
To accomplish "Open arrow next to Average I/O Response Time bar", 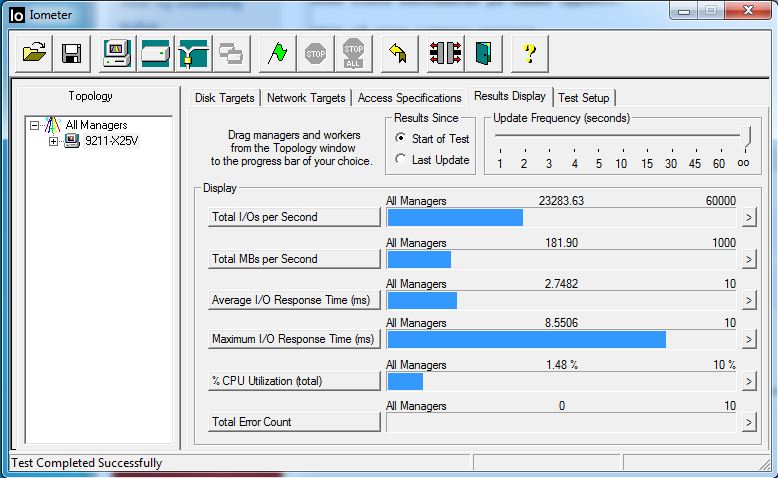I will tap(749, 300).
